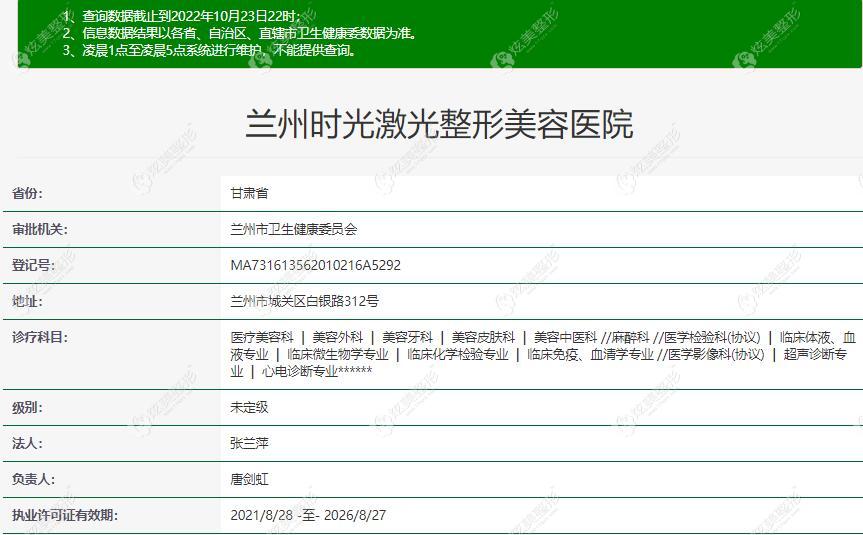Click the 审批机关 row label
The image size is (863, 535).
pos(40,230)
